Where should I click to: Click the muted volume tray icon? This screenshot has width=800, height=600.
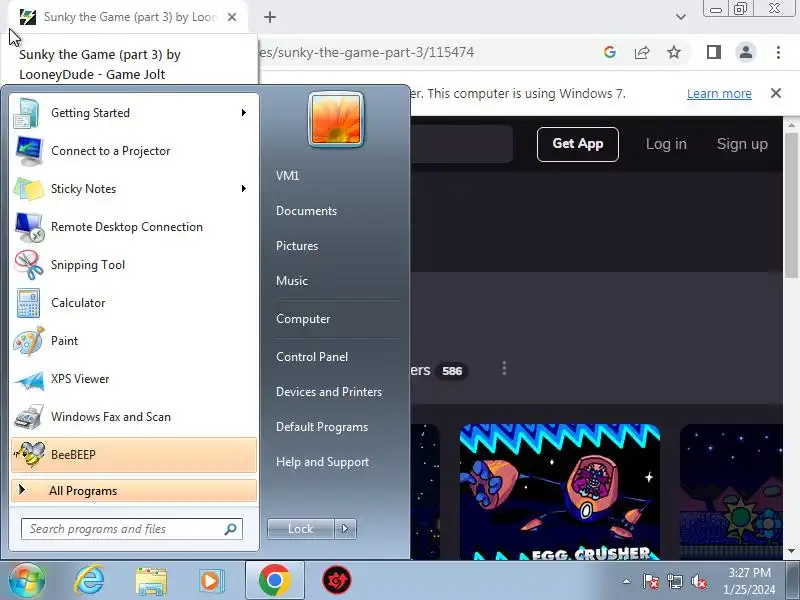(698, 581)
